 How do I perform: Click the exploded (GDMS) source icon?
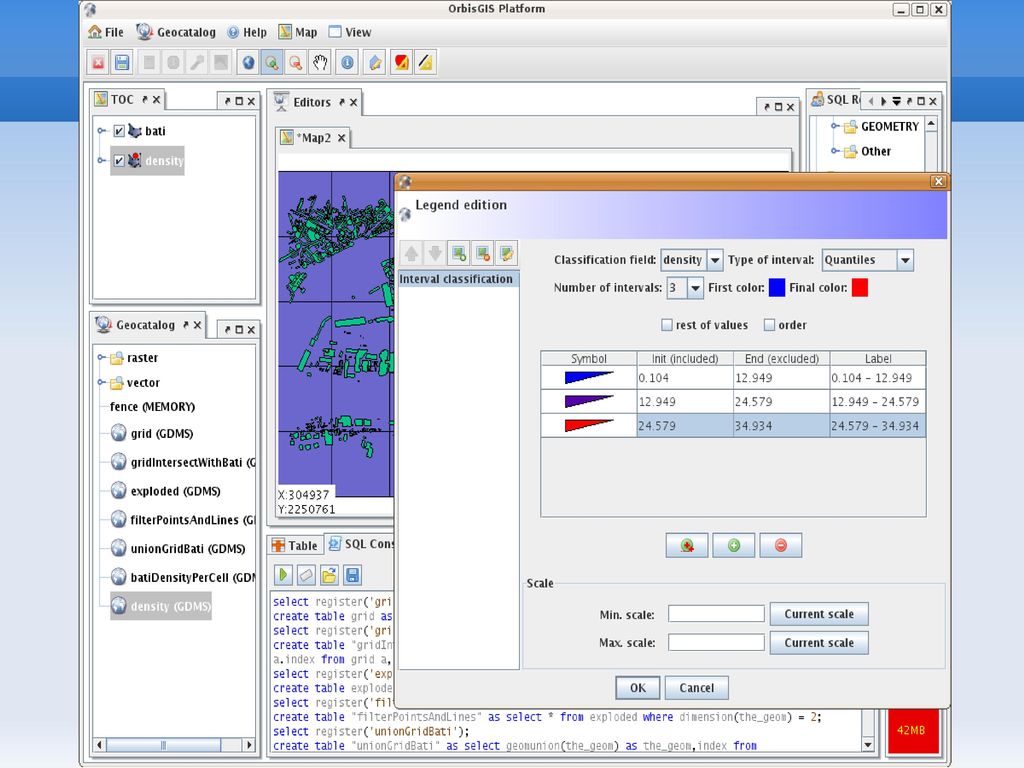point(118,490)
